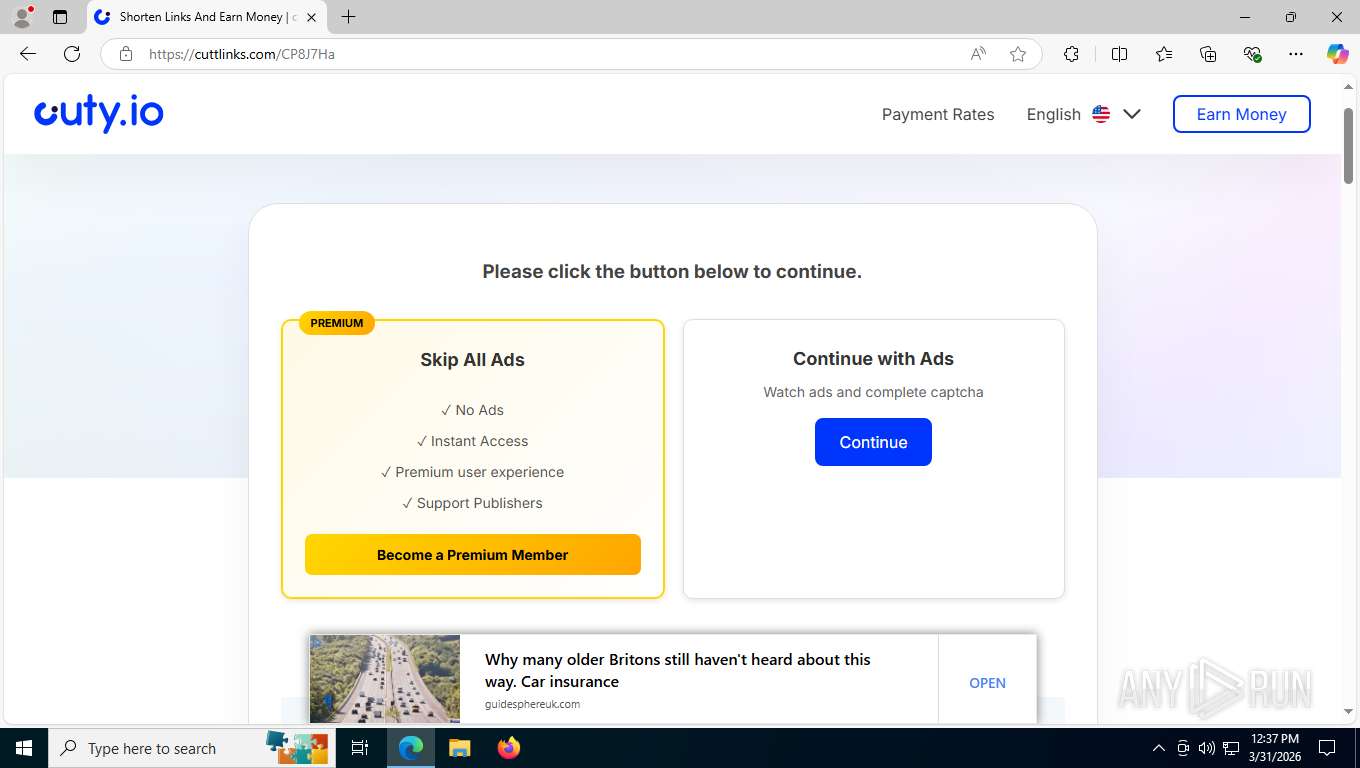Screen dimensions: 1360x768
Task: Close the Shorten Links And Earn Money tab
Action: (312, 17)
